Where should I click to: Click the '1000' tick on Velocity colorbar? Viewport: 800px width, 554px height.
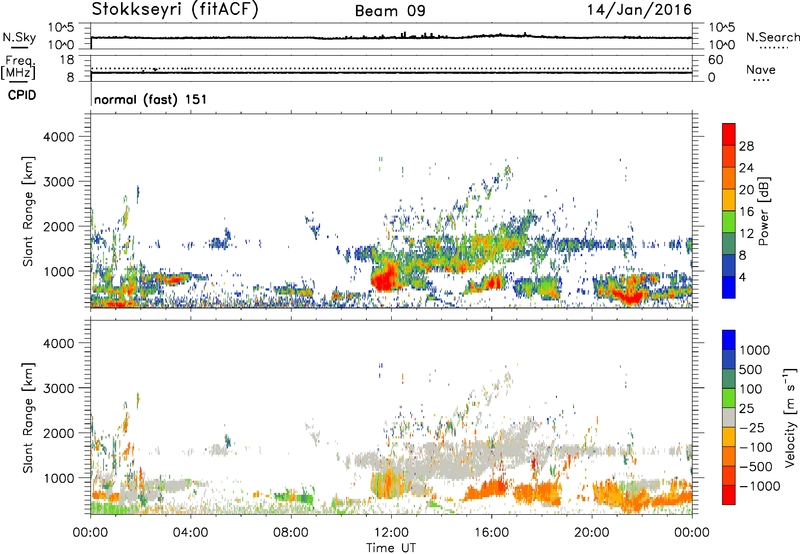point(755,350)
